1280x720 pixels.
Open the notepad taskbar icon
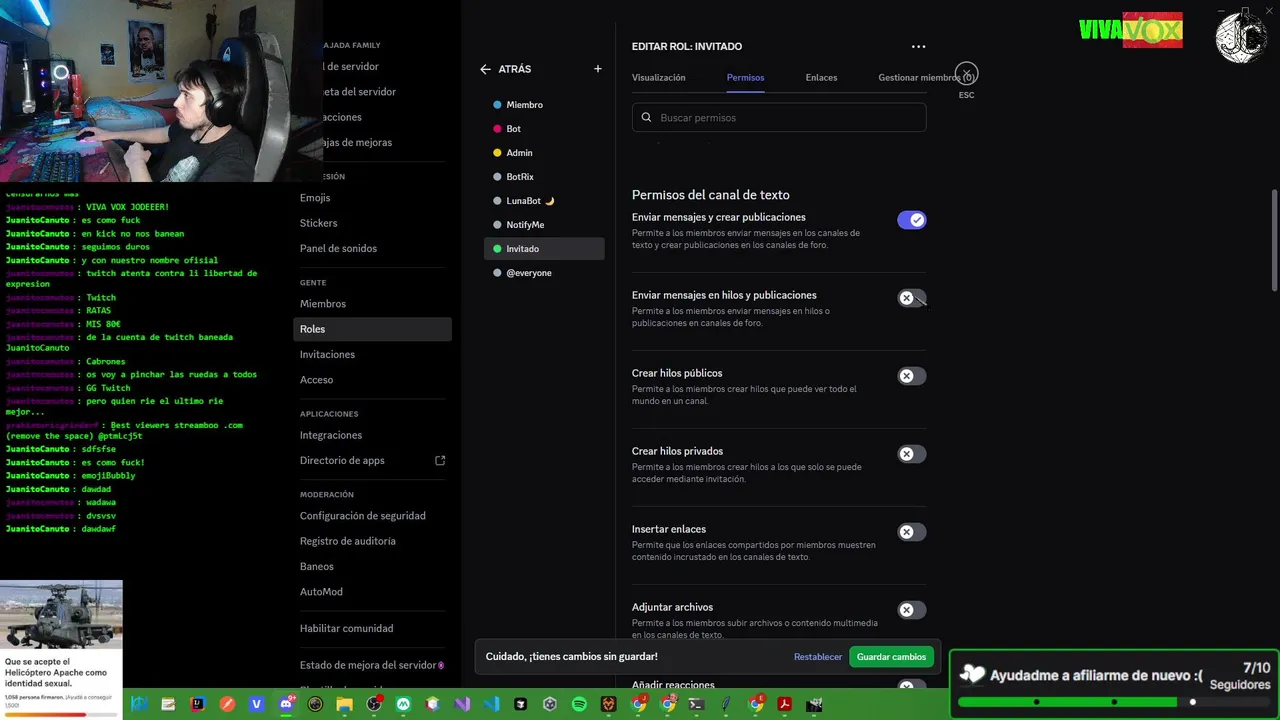[168, 704]
